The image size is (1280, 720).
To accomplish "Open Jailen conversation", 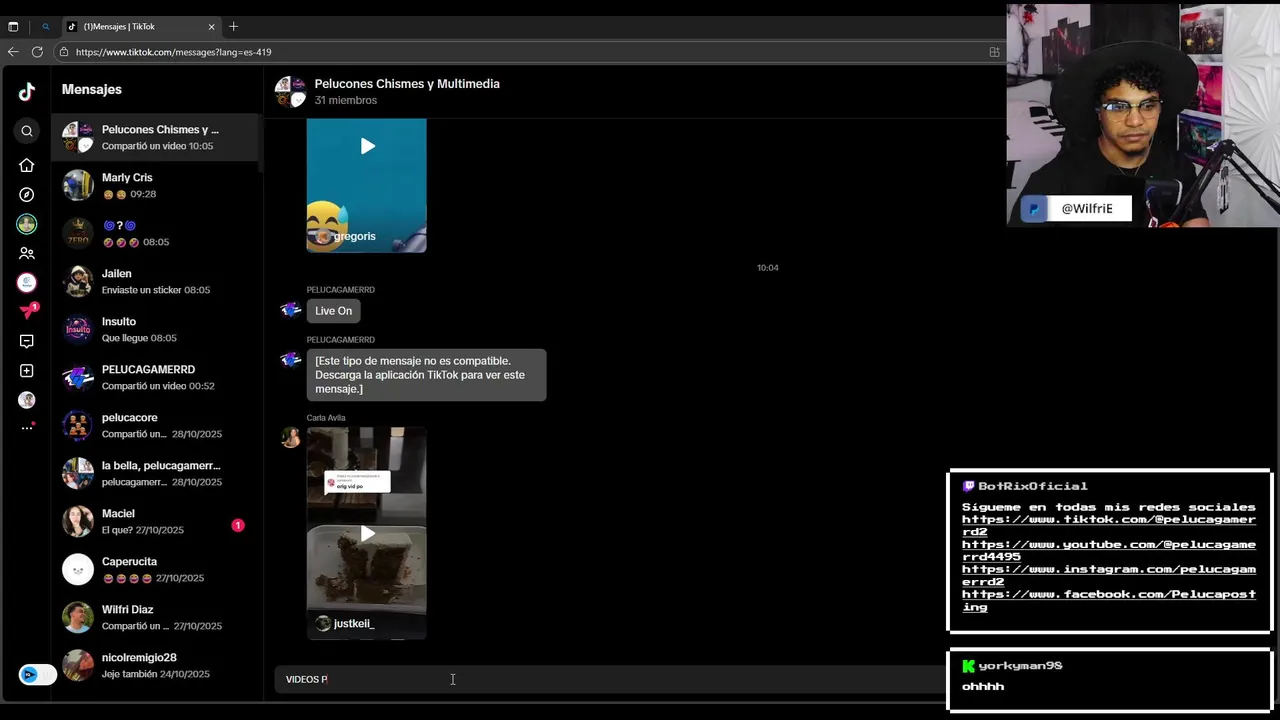I will pyautogui.click(x=155, y=281).
